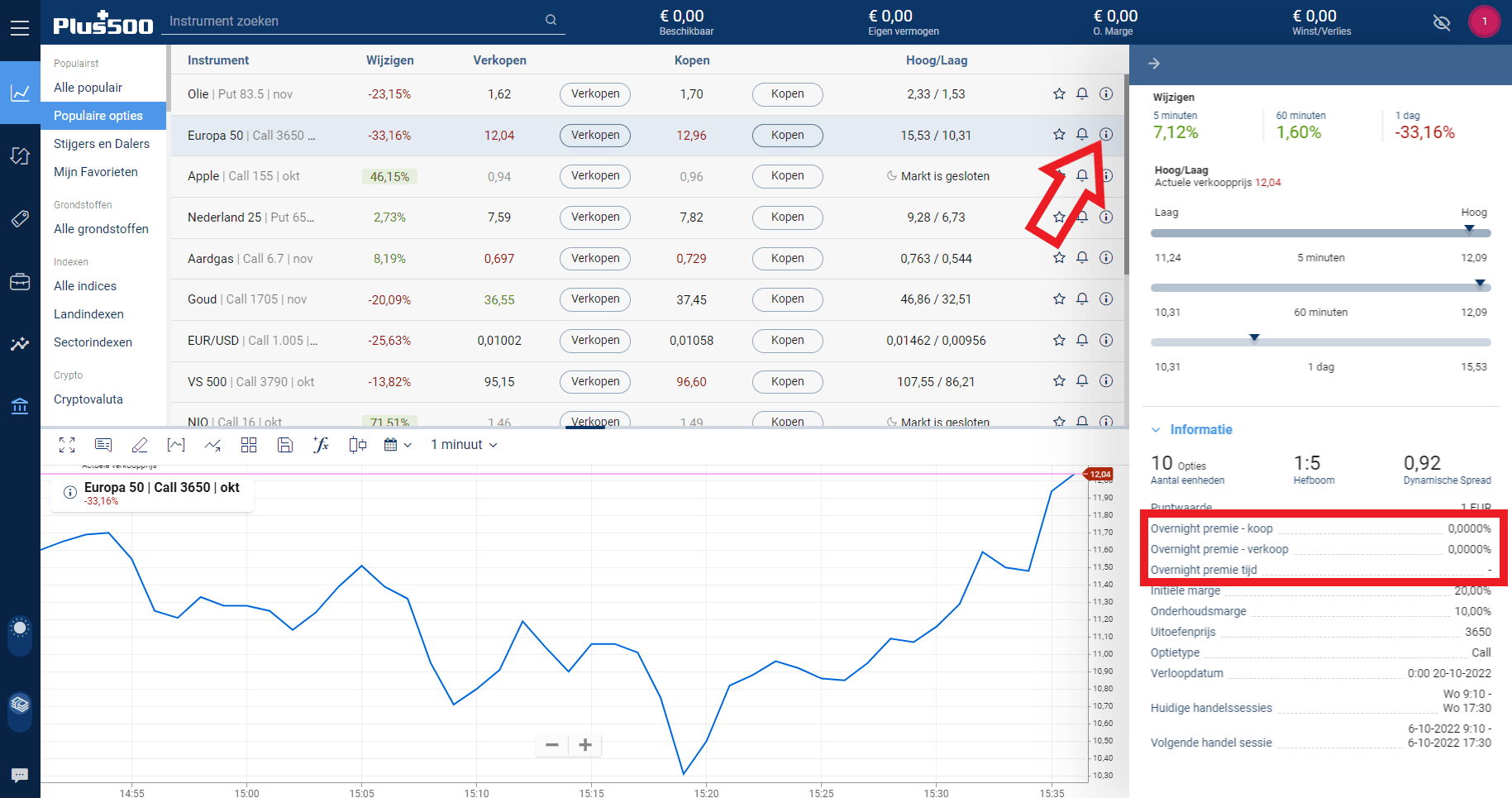This screenshot has height=798, width=1512.
Task: Collapse the Informatie section
Action: click(x=1156, y=430)
